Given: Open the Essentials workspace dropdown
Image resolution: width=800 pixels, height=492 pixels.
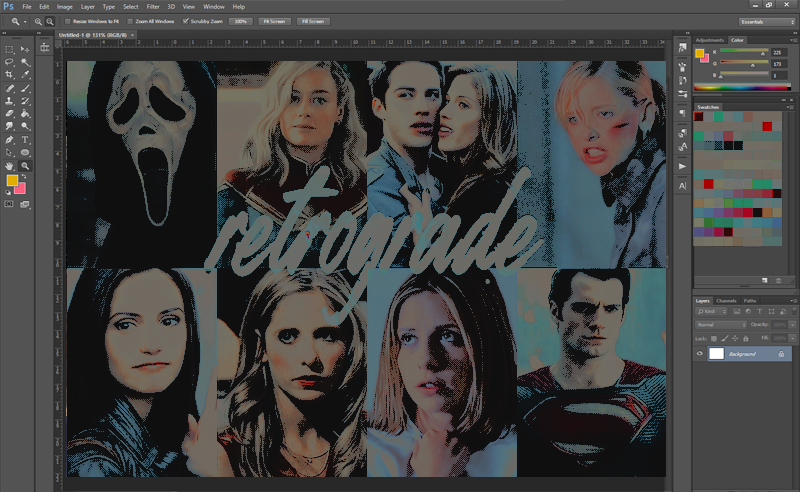Looking at the screenshot, I should 766,20.
